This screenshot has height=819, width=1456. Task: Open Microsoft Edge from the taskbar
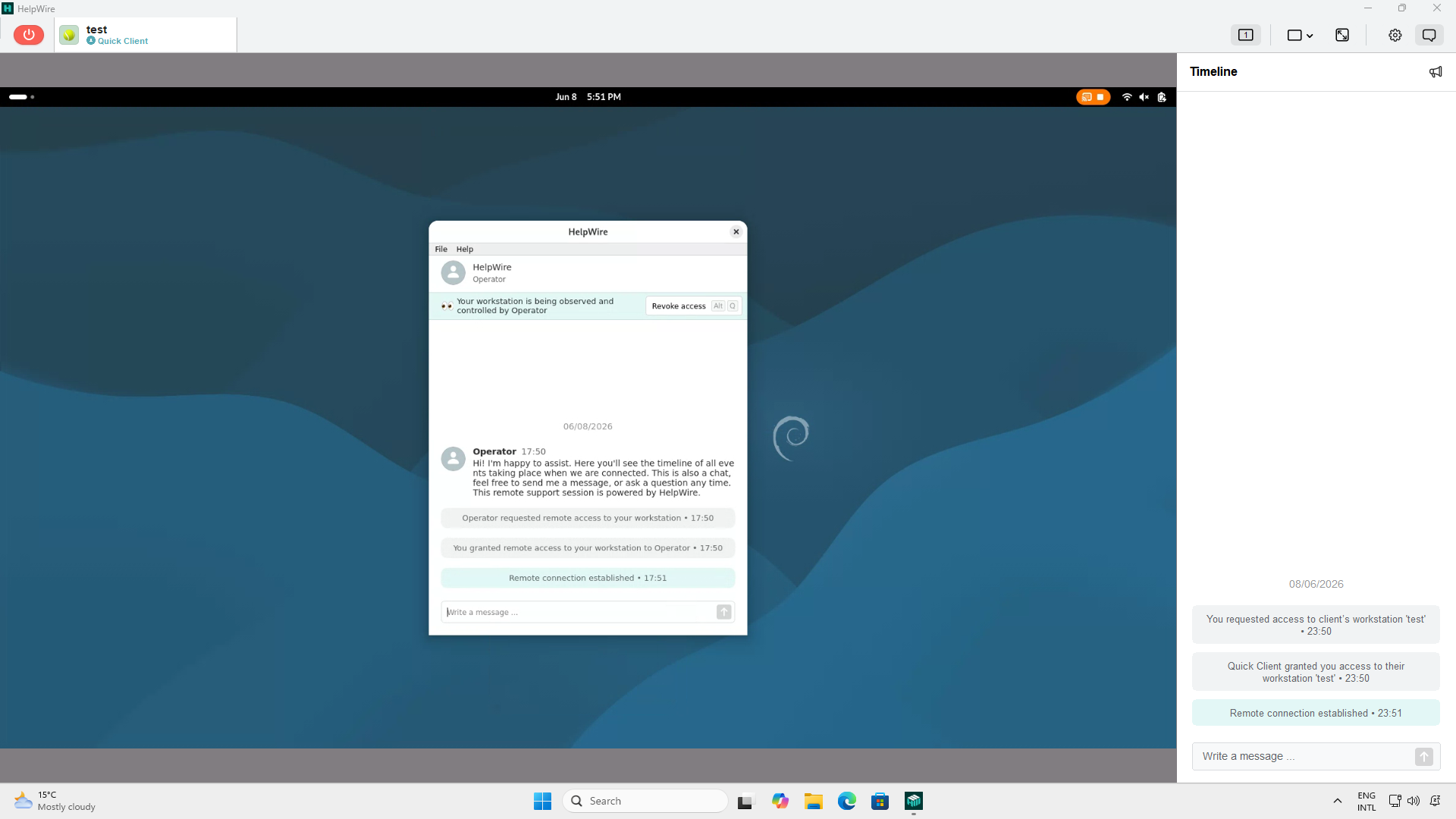pos(847,801)
